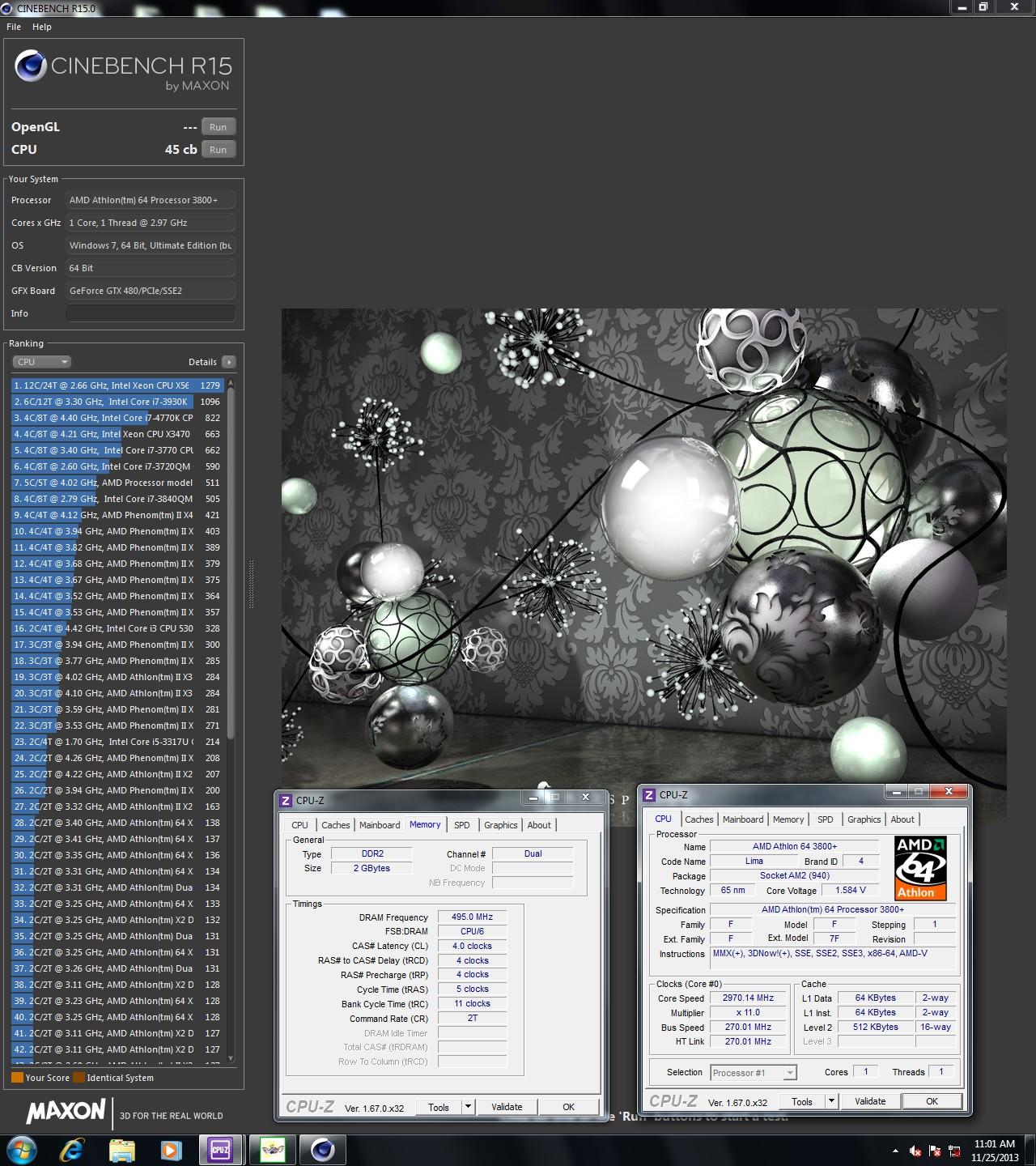Run the OpenGL benchmark test
Image resolution: width=1036 pixels, height=1166 pixels.
[x=219, y=127]
